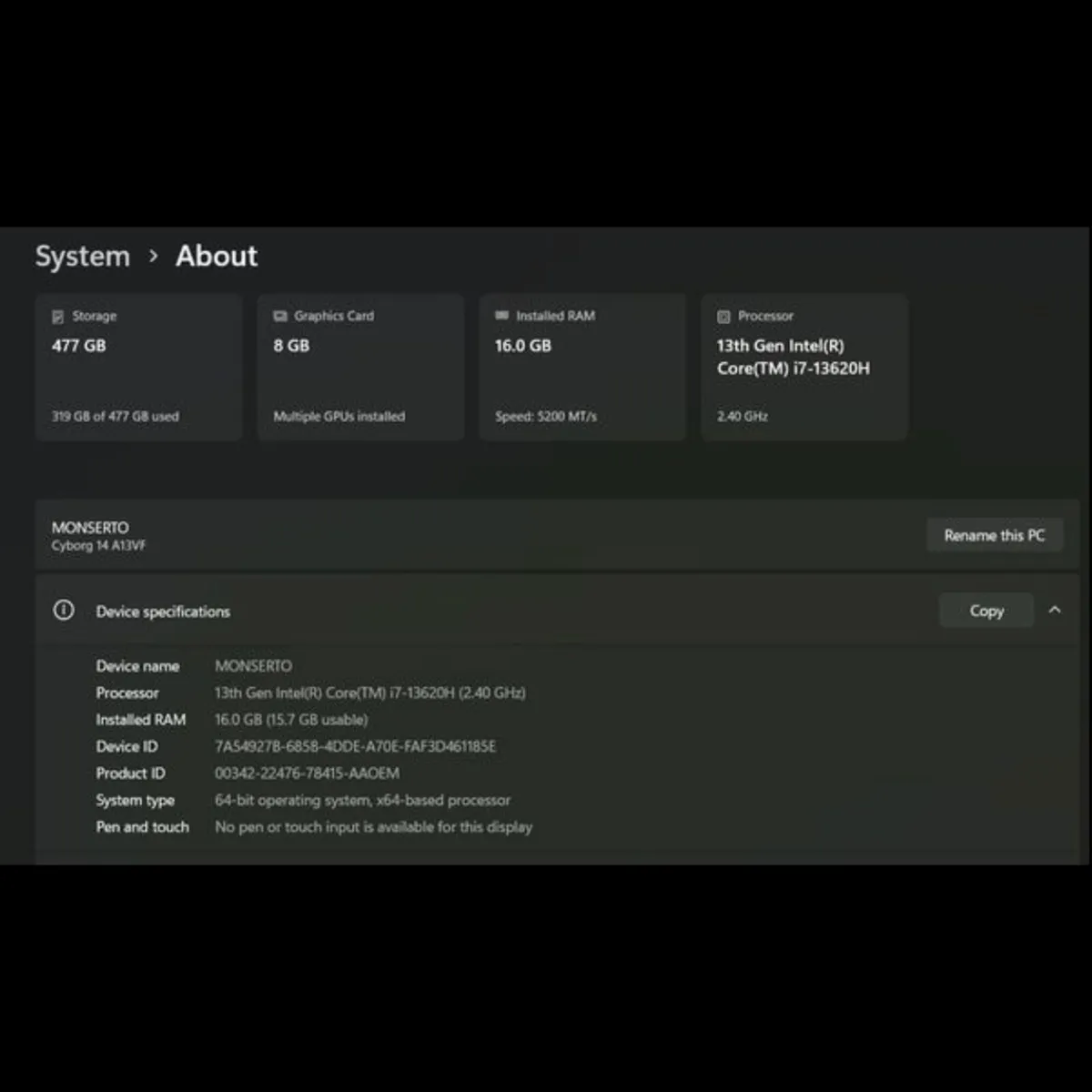Open the 477 GB Storage card

pos(138,367)
